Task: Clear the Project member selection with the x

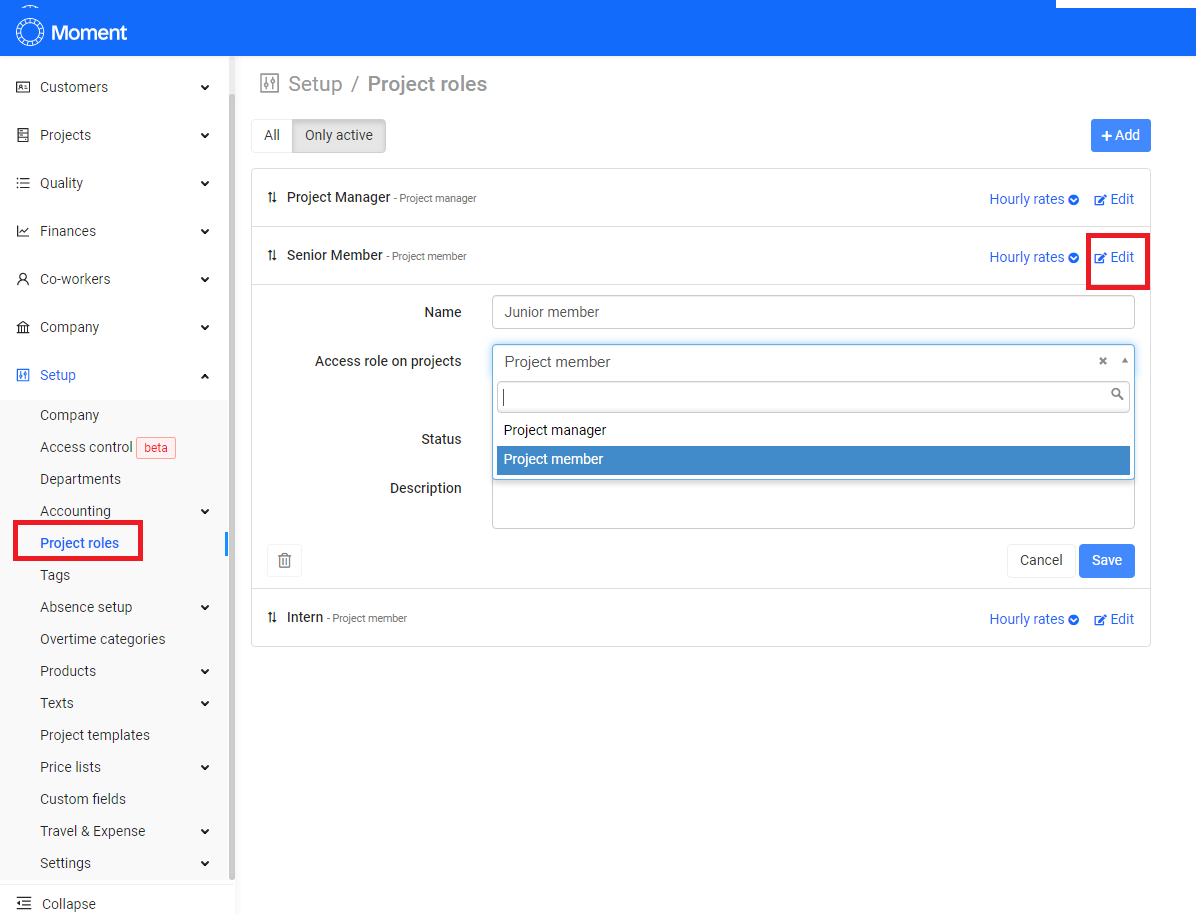Action: click(1102, 361)
